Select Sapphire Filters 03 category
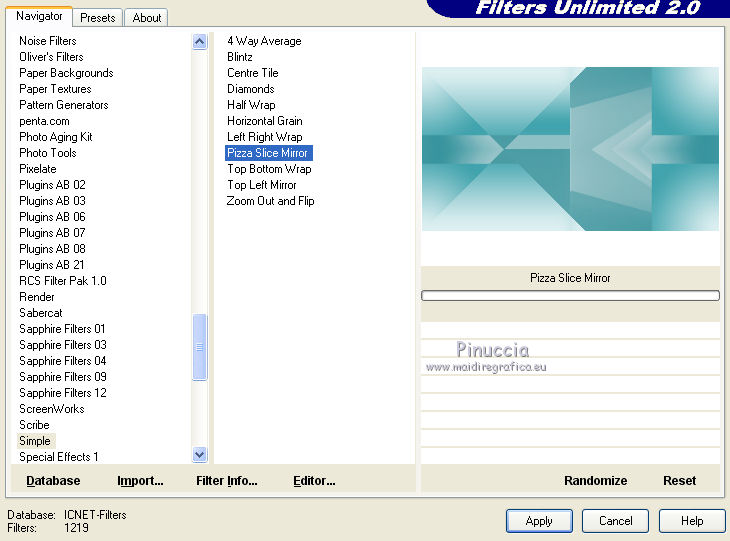 [x=63, y=345]
